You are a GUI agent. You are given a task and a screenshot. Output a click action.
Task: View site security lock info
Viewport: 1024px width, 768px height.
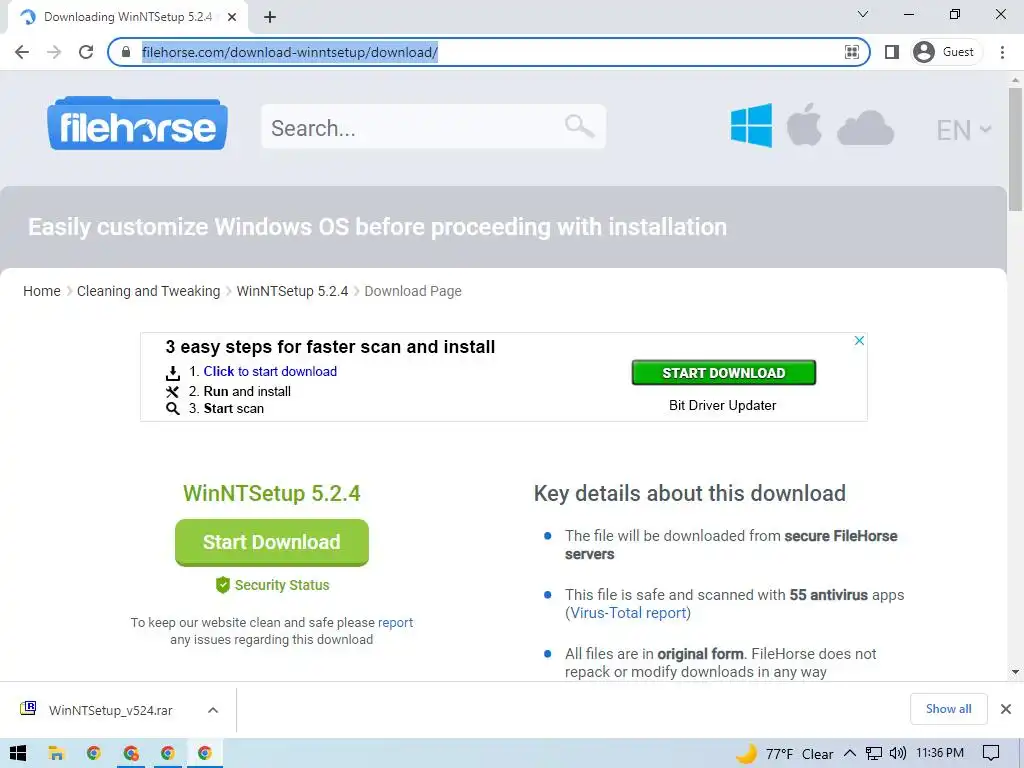click(127, 52)
